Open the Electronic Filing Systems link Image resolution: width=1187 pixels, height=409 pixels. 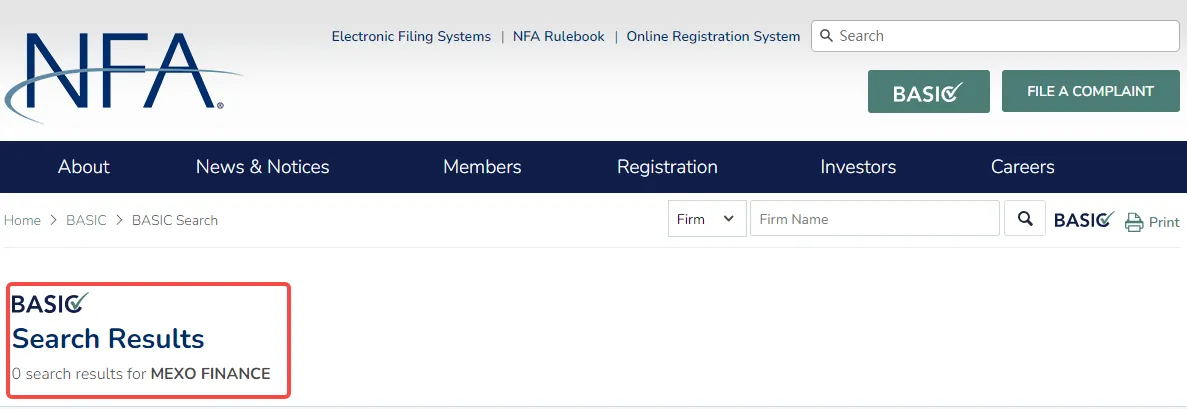click(x=411, y=36)
